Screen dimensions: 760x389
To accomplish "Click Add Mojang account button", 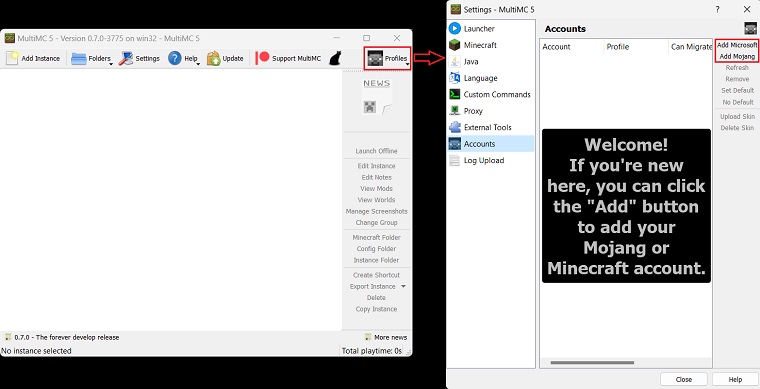I will point(737,57).
